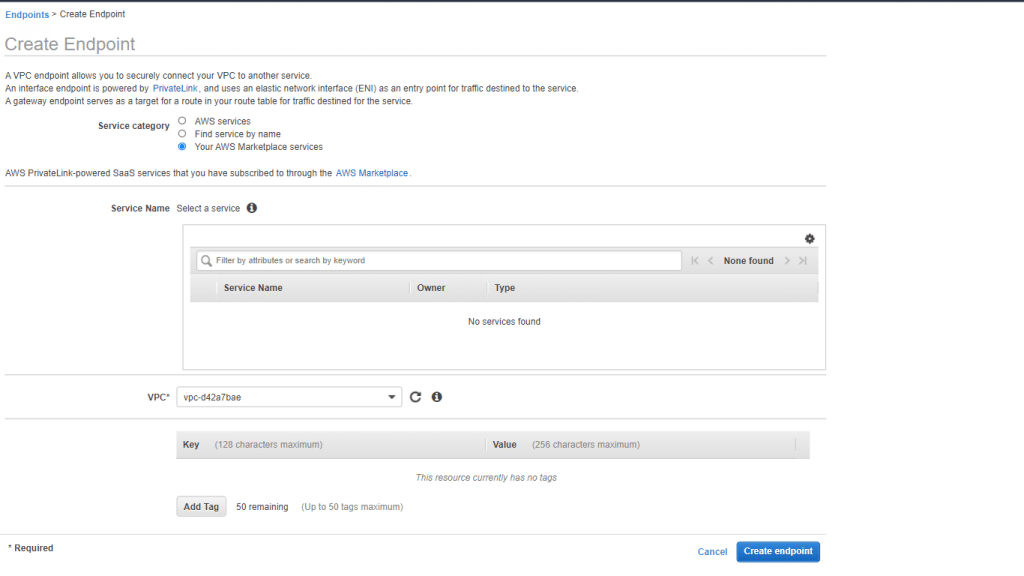Click the Key tags column header
This screenshot has height=576, width=1024.
[x=191, y=445]
